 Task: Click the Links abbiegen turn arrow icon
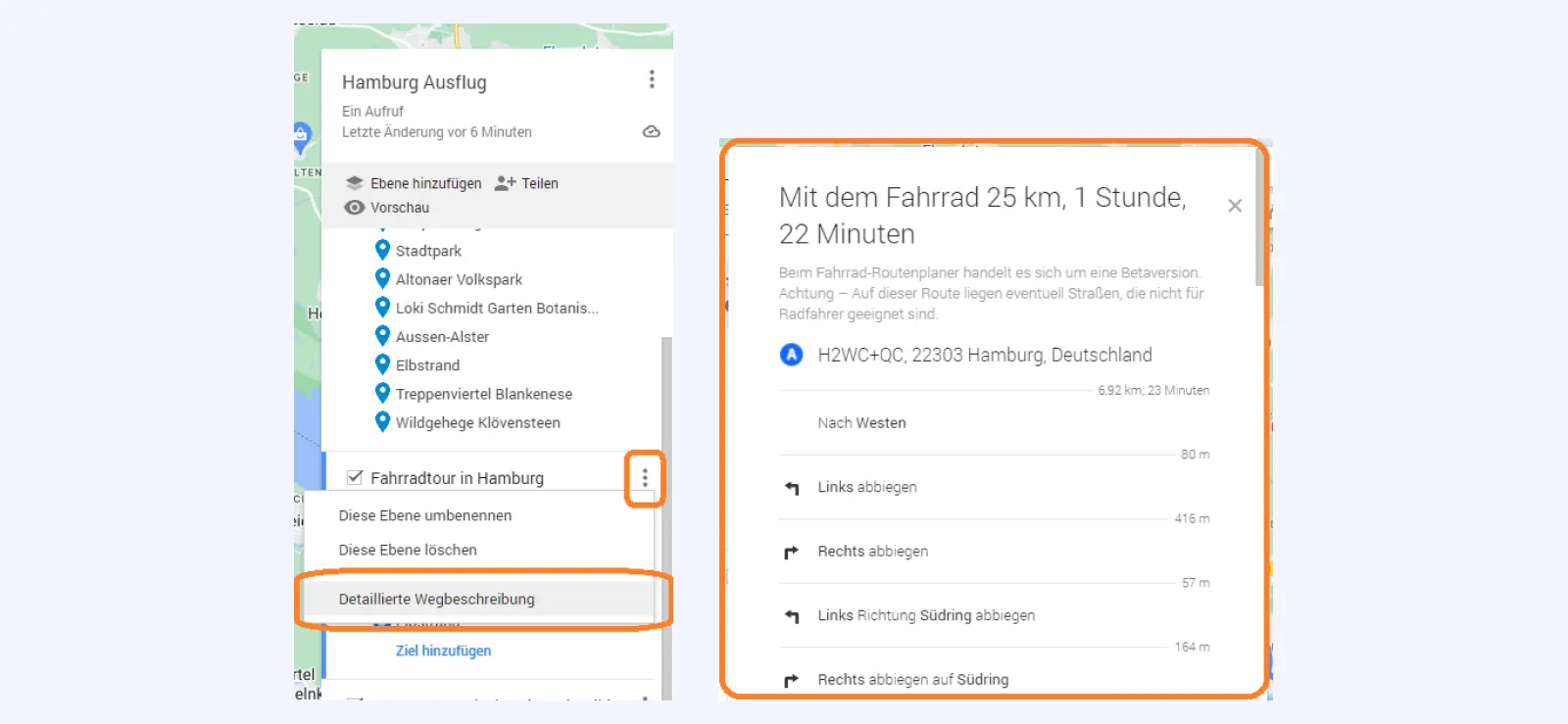click(x=792, y=488)
